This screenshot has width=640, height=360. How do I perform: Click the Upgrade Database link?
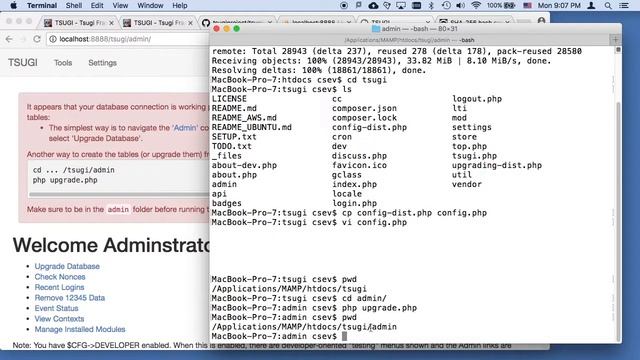(67, 266)
